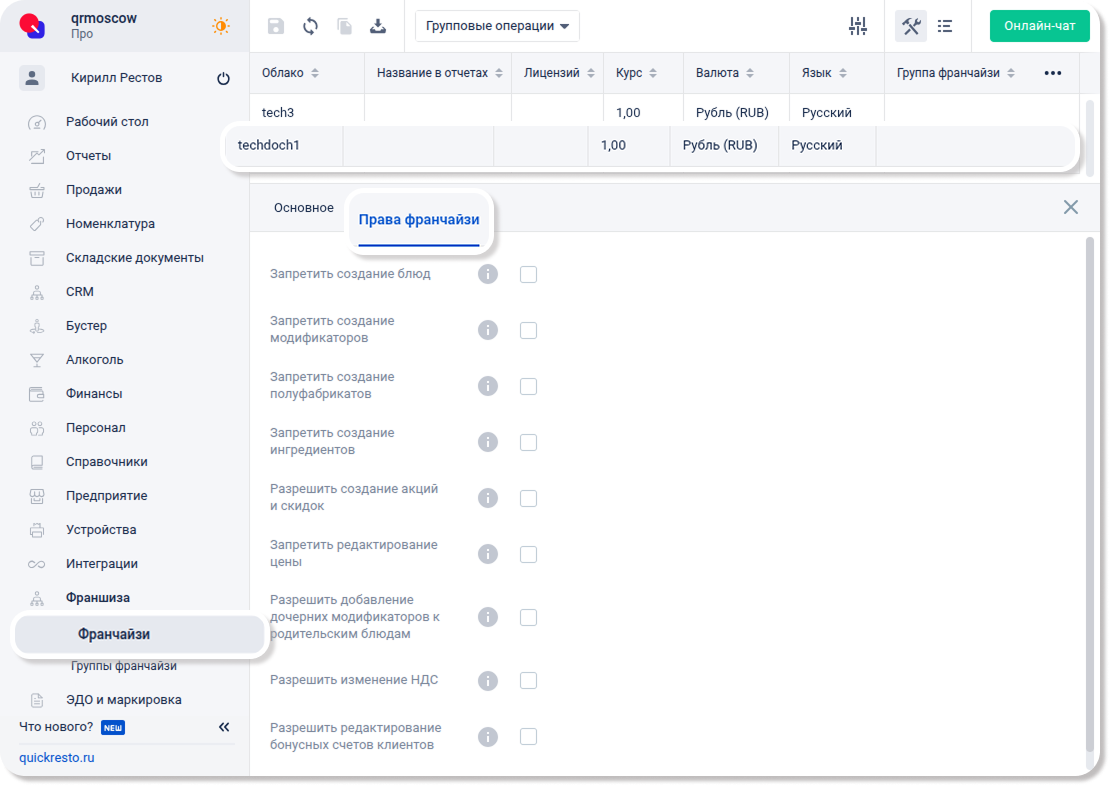Open the filter sliders settings icon

[x=857, y=27]
